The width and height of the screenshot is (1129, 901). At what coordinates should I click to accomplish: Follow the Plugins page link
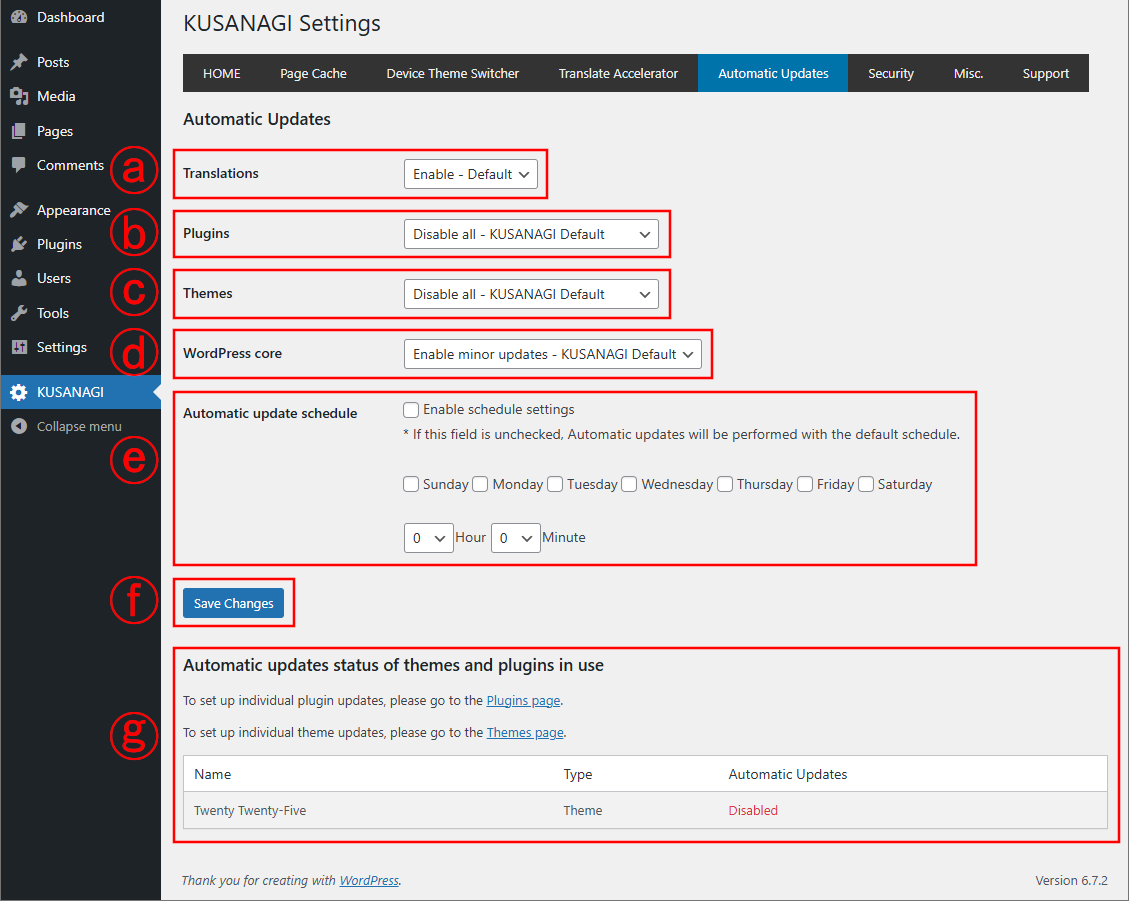tap(523, 701)
